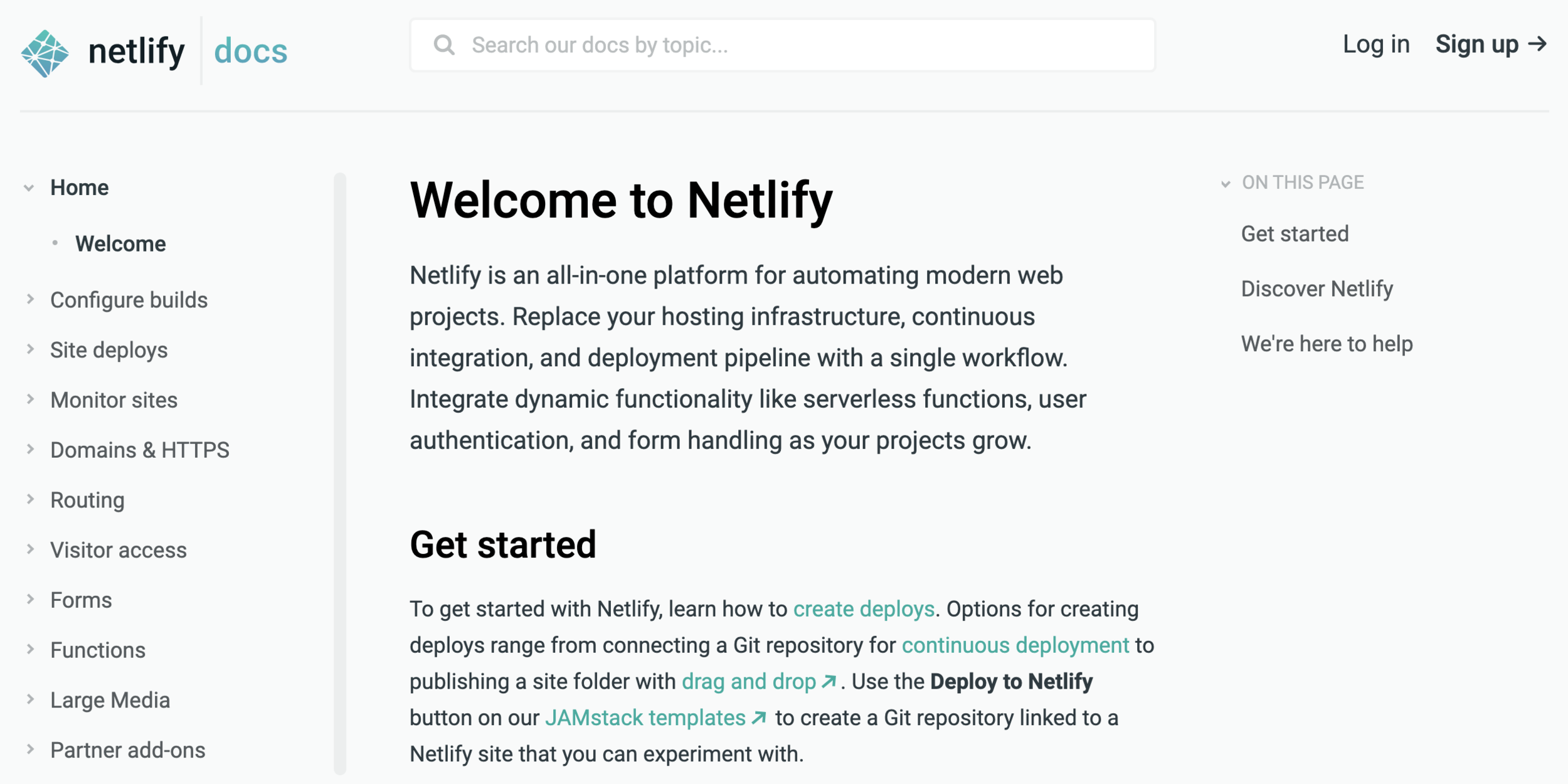Click the sidebar vertical scrollbar

[x=340, y=474]
